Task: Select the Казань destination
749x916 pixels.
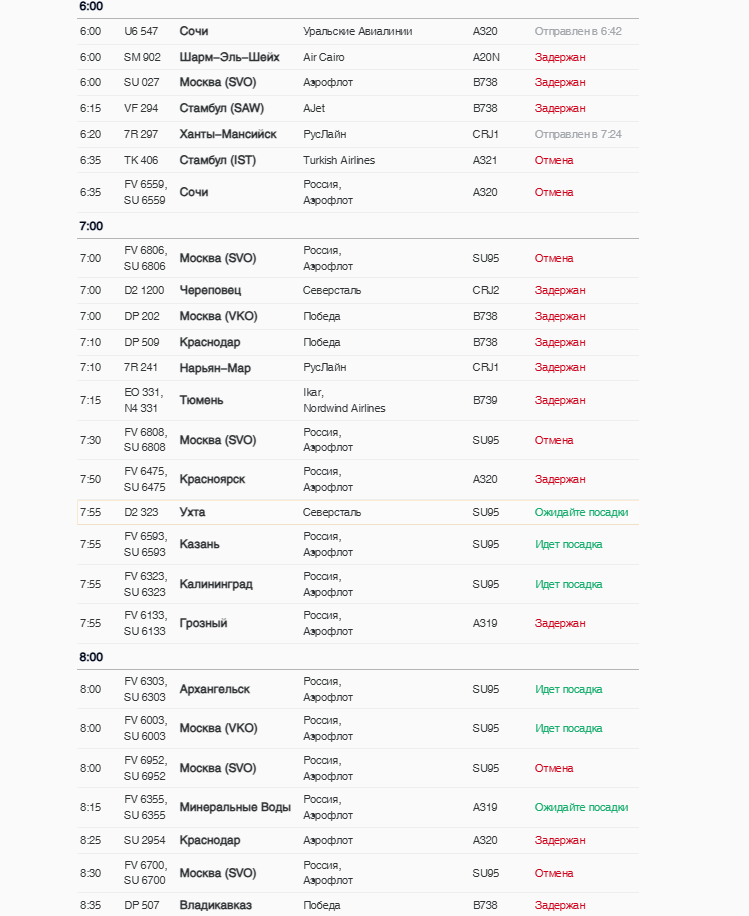Action: (x=199, y=544)
